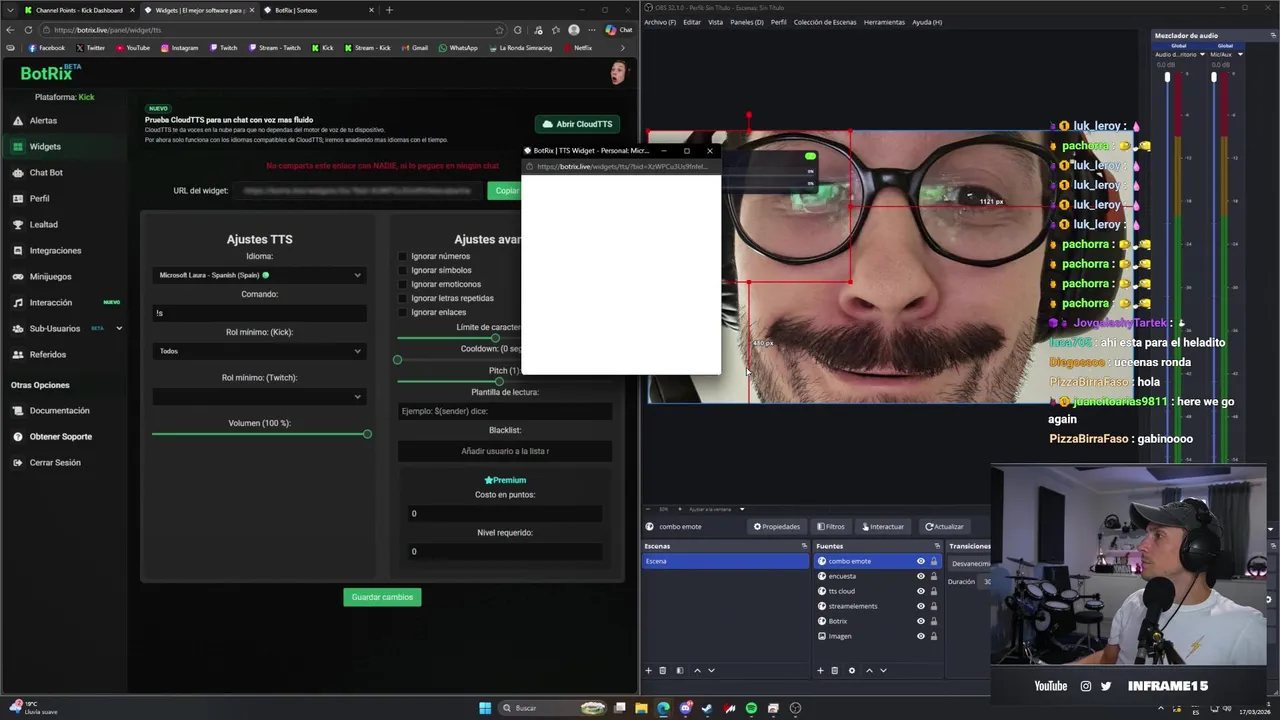This screenshot has width=1280, height=720.
Task: Open OBS Studio from the taskbar
Action: pyautogui.click(x=795, y=708)
